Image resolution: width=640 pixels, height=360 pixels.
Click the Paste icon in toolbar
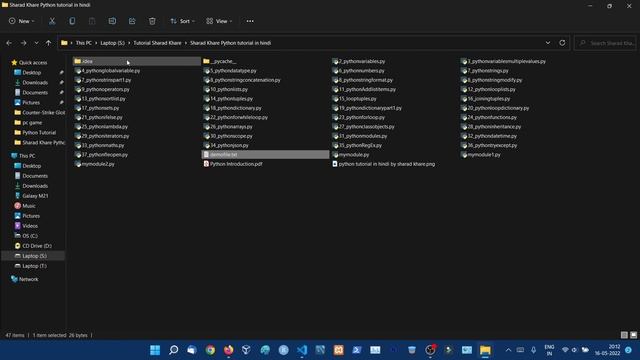92,21
